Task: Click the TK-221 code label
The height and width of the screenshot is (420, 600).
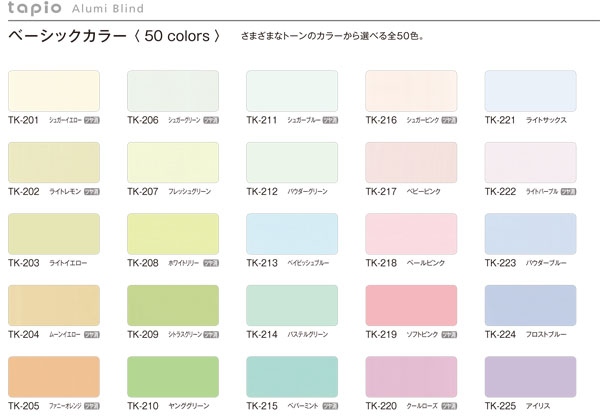Action: 500,121
